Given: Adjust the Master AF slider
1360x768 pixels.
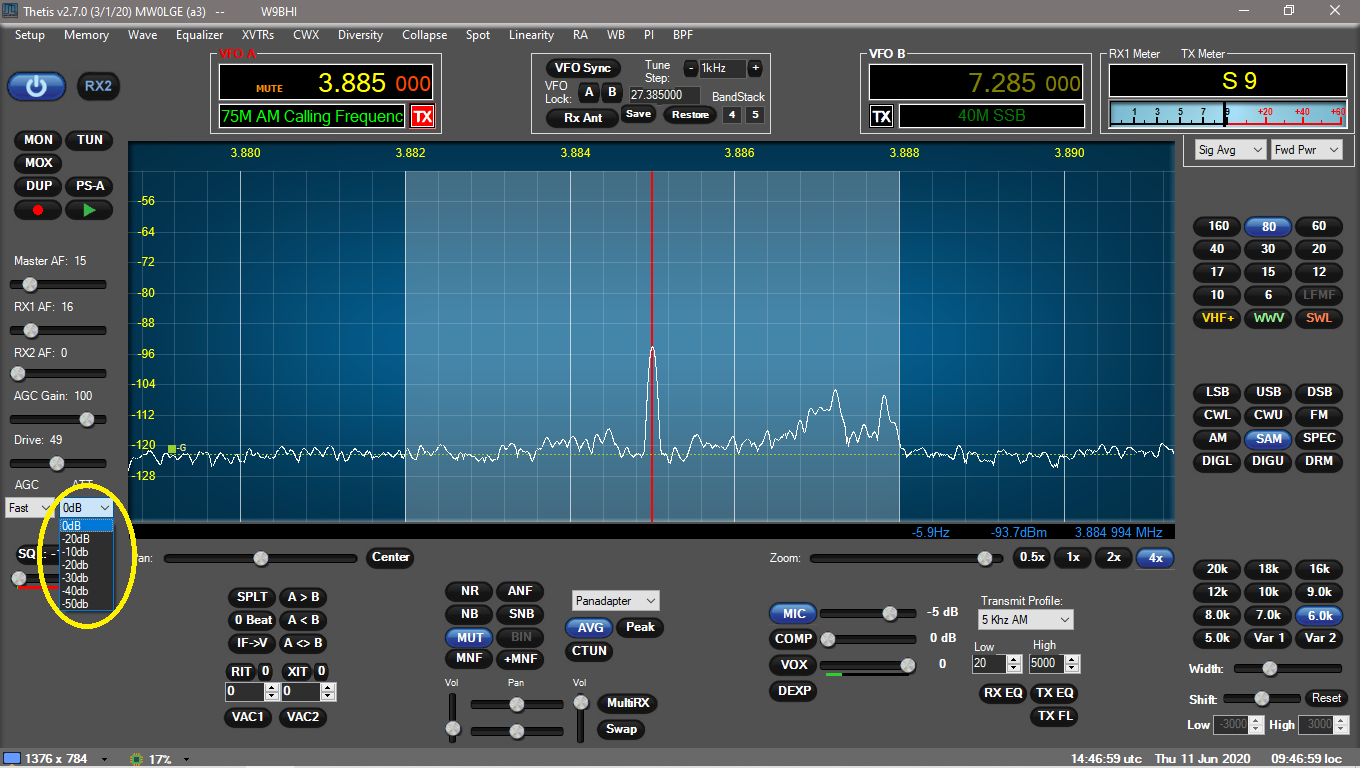Looking at the screenshot, I should tap(59, 285).
